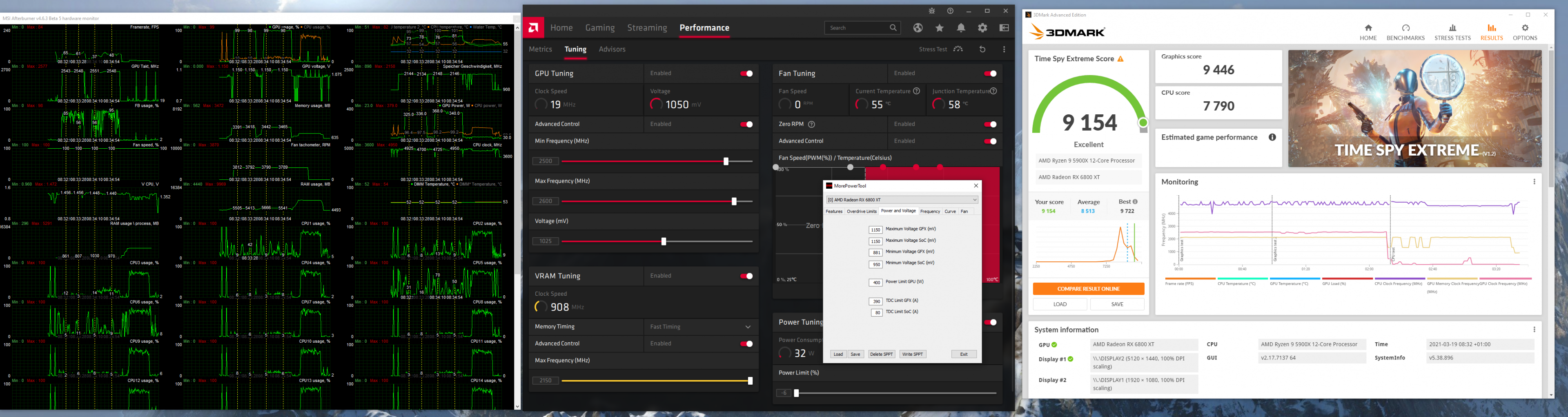Open the favorites star icon in Radeon Software
The image size is (1568, 417).
(939, 27)
